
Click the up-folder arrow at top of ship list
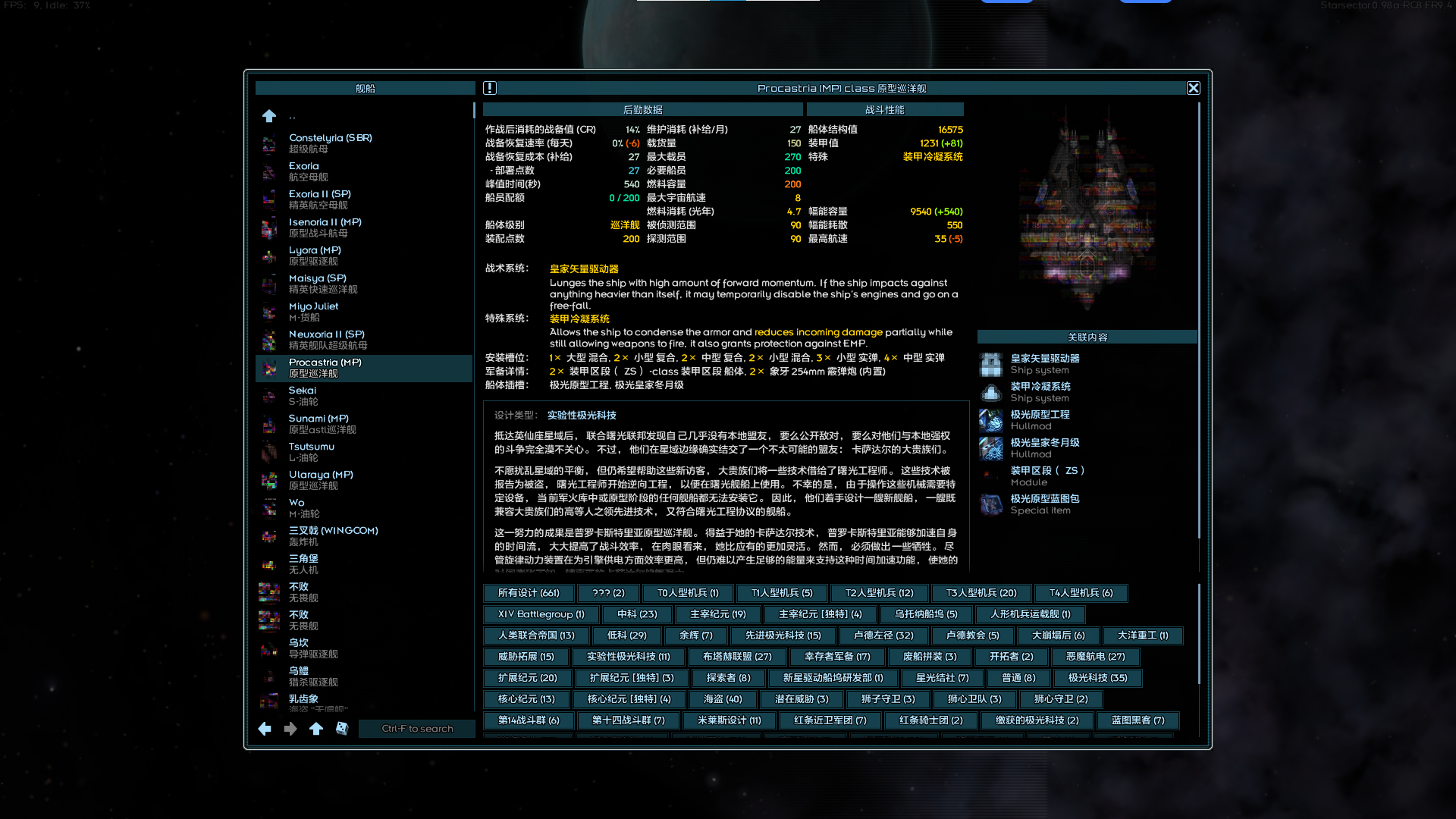(x=269, y=116)
